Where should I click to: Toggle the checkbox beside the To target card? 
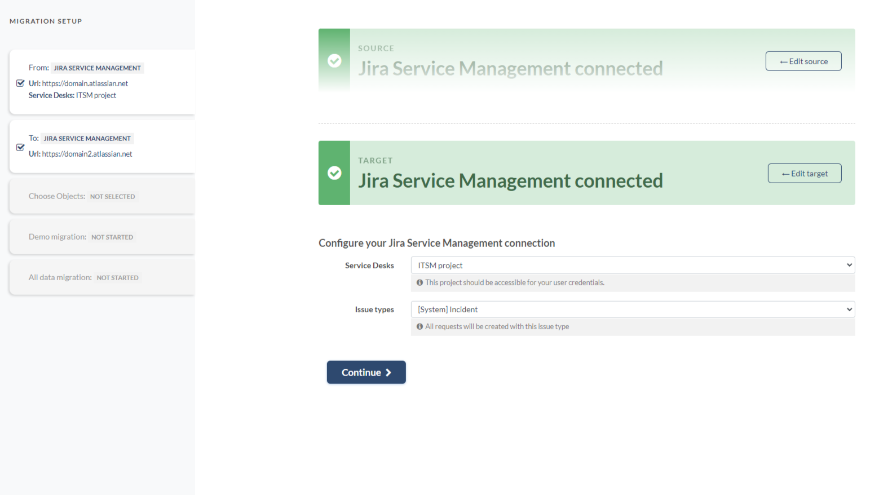click(21, 146)
